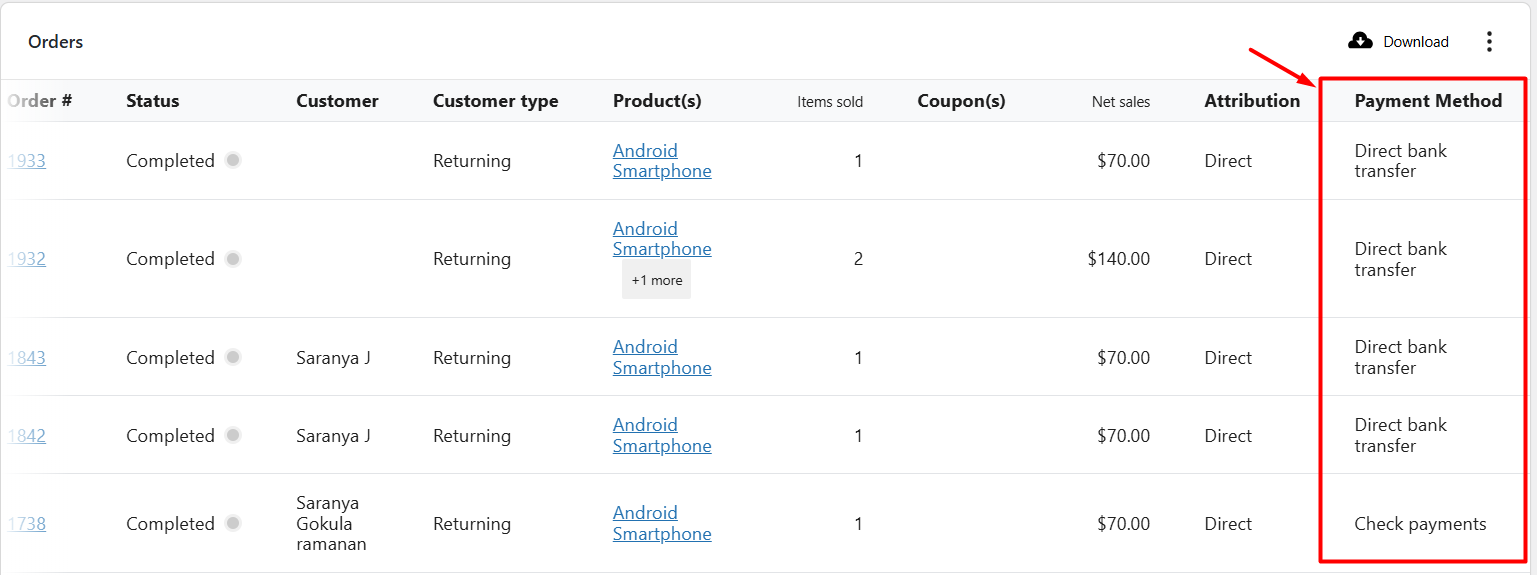Click Check payments cell for order 1738
Viewport: 1537px width, 575px height.
click(x=1419, y=524)
